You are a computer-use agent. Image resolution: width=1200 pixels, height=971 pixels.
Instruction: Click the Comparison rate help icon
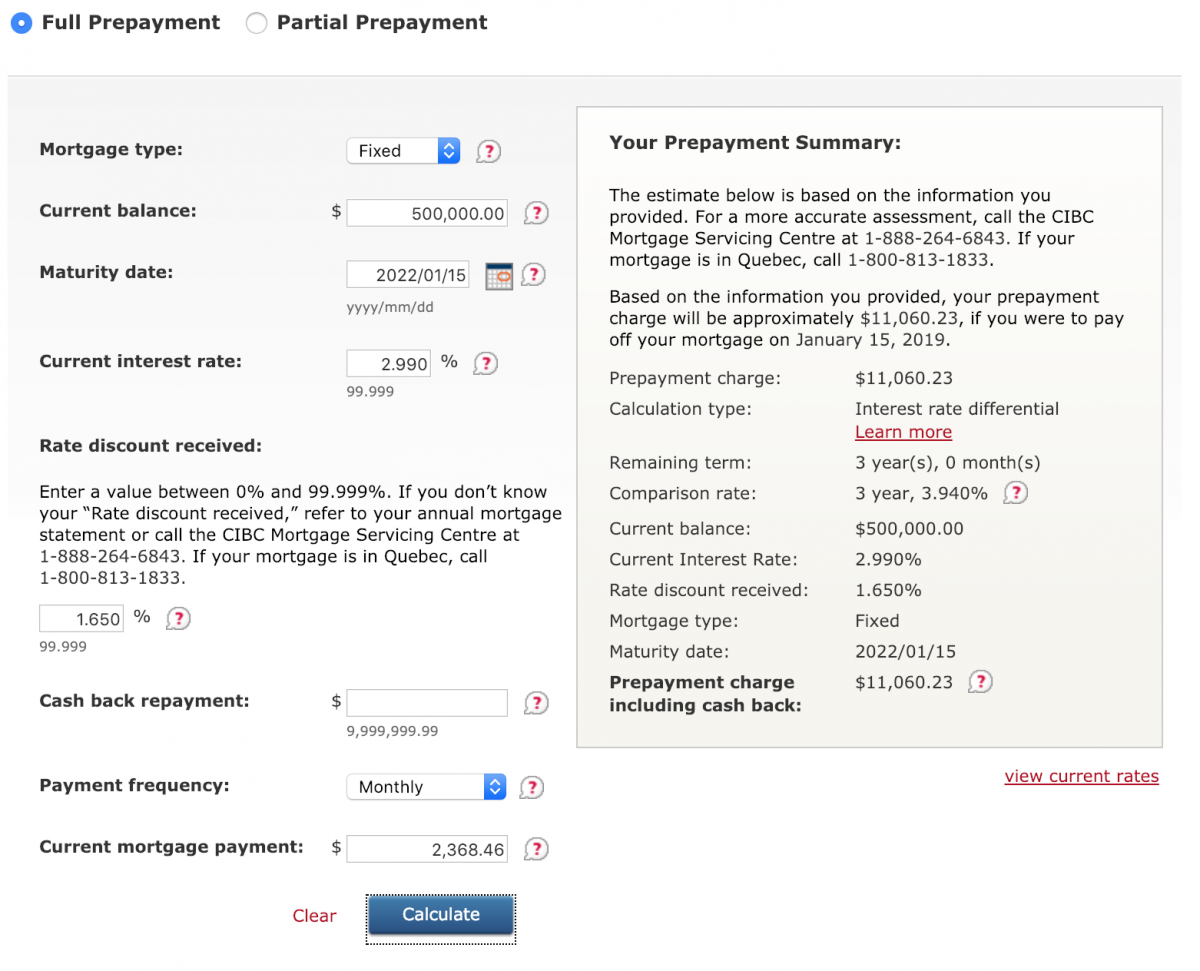pos(1015,492)
